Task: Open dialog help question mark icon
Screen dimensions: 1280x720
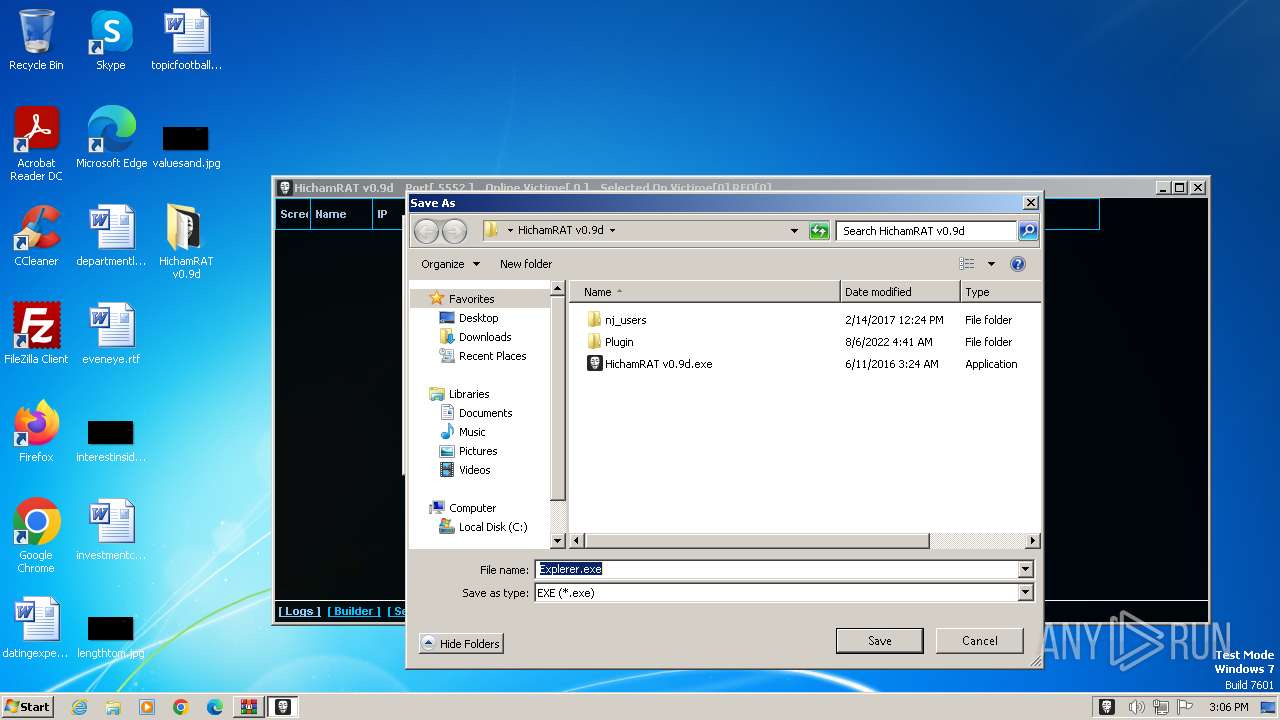Action: 1018,264
